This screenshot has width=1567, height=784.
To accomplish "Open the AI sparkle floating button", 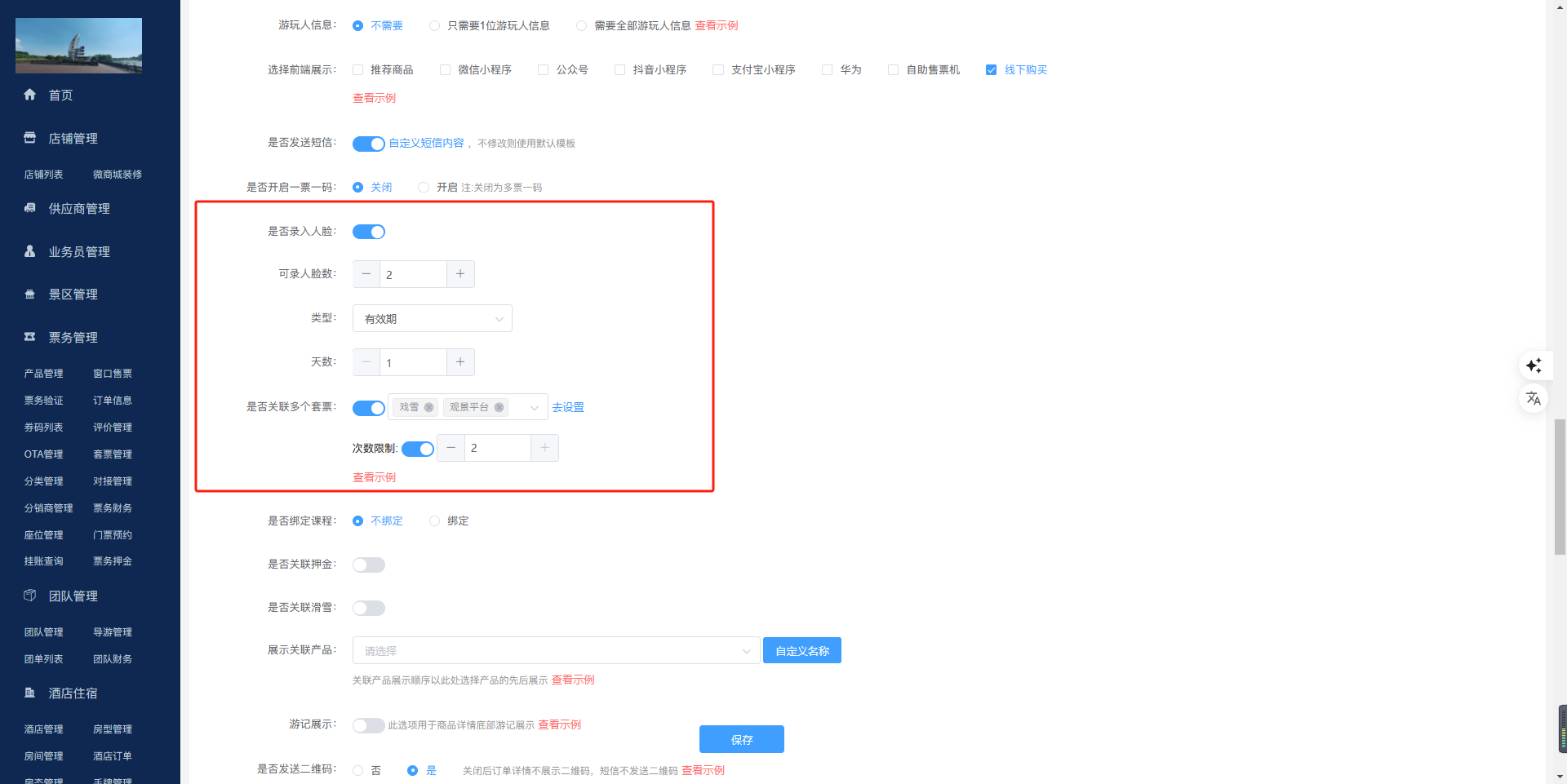I will (x=1534, y=365).
